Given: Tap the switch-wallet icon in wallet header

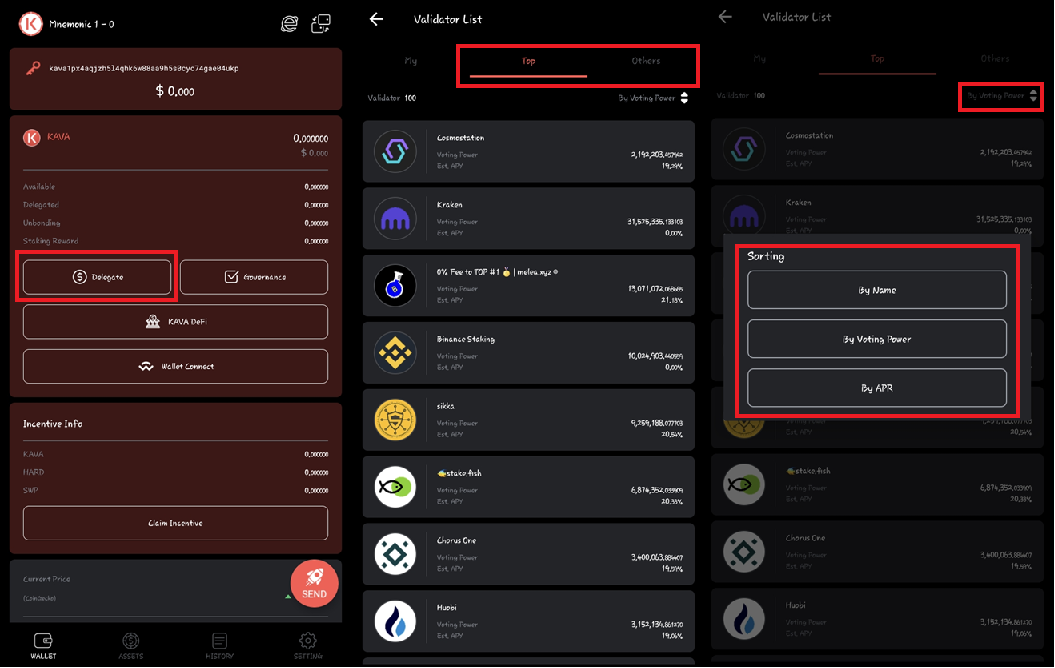Looking at the screenshot, I should coord(321,24).
